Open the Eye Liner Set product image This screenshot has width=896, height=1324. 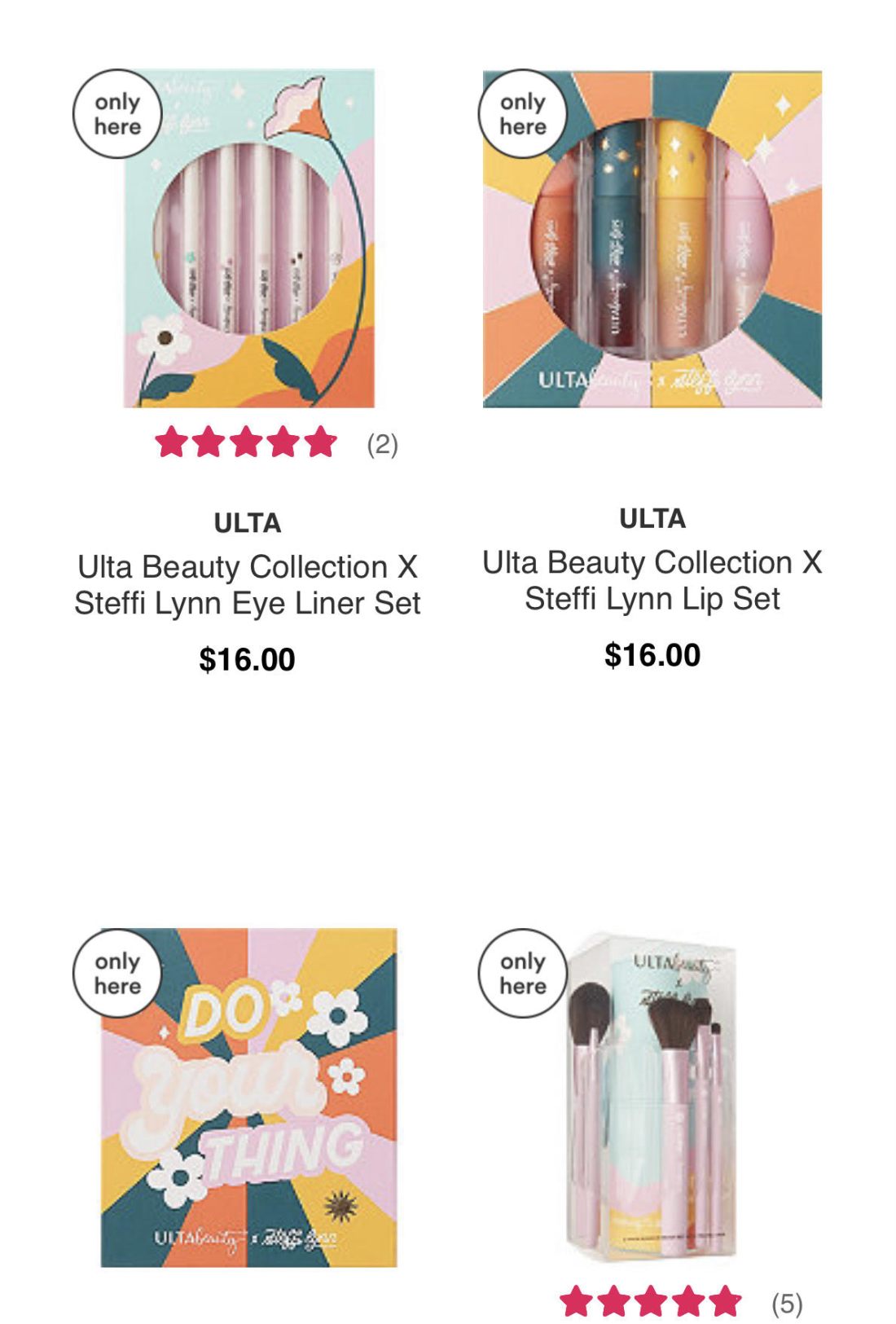coord(248,238)
